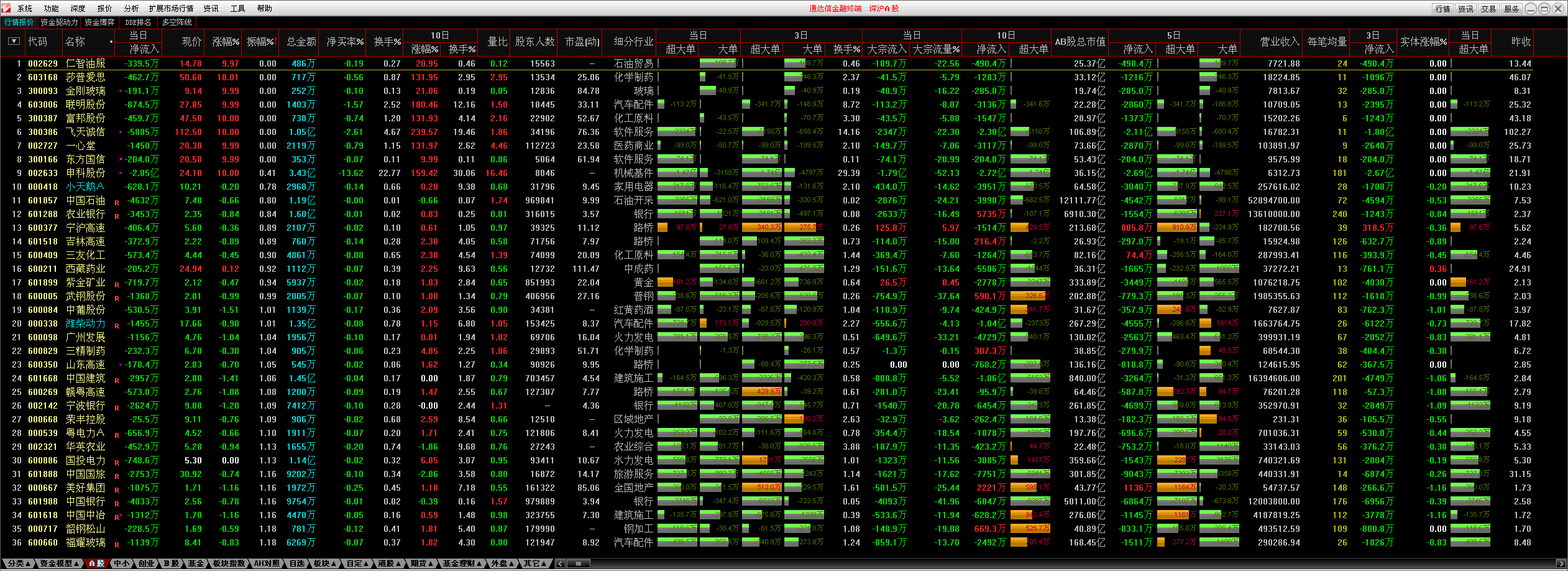Viewport: 1568px width, 571px height.
Task: Select the 基金 bottom tab
Action: coord(196,564)
